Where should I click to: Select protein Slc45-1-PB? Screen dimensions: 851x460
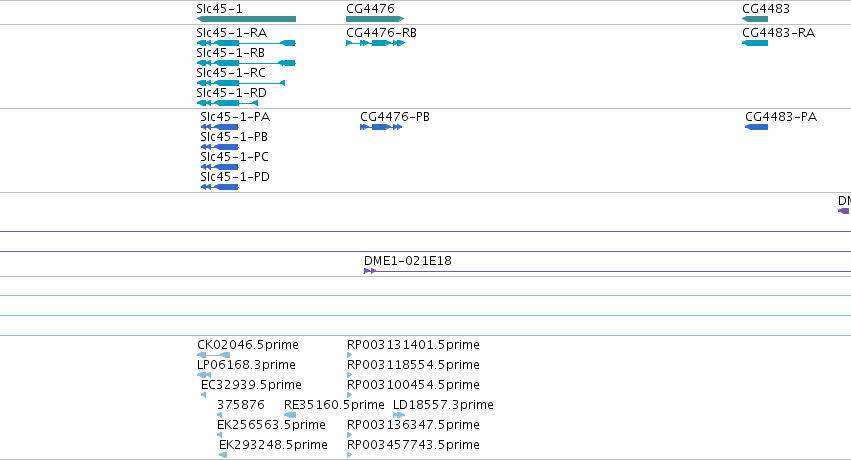(219, 147)
